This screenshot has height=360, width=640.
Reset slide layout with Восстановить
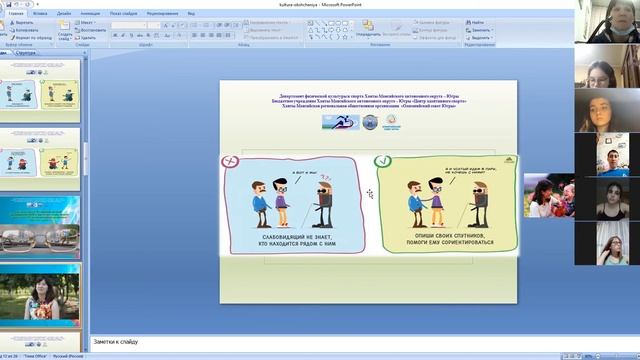90,30
